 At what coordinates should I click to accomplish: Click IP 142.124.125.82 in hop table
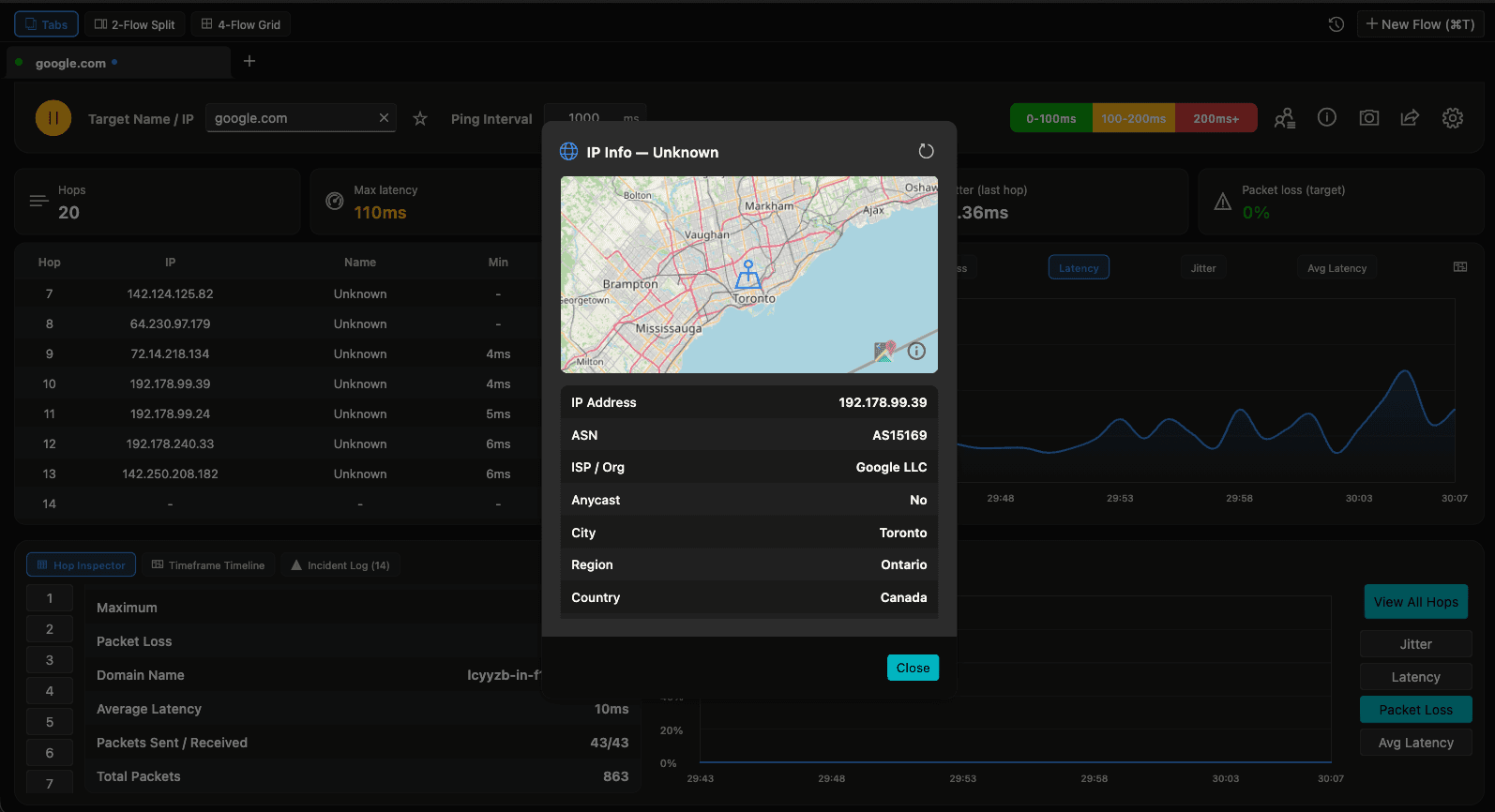pyautogui.click(x=170, y=293)
